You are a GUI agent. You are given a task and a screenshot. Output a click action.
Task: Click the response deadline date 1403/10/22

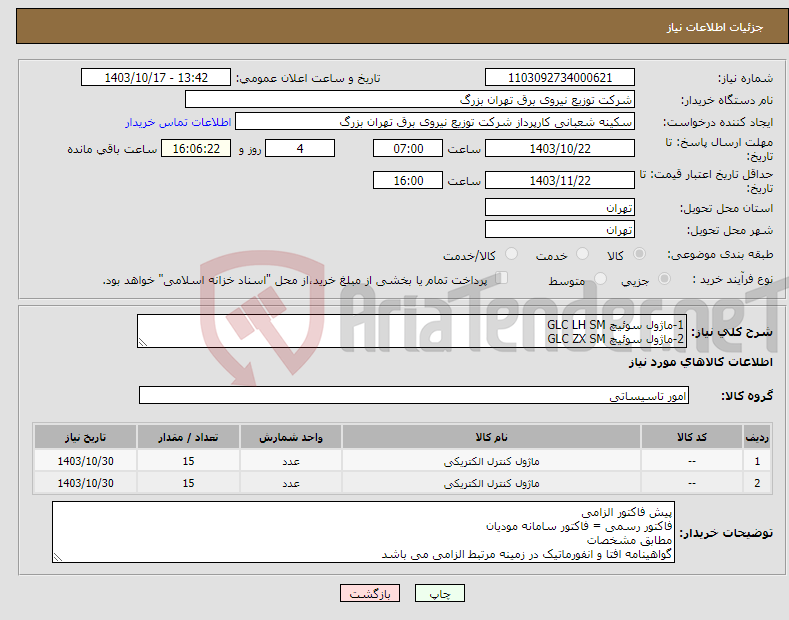[x=560, y=148]
